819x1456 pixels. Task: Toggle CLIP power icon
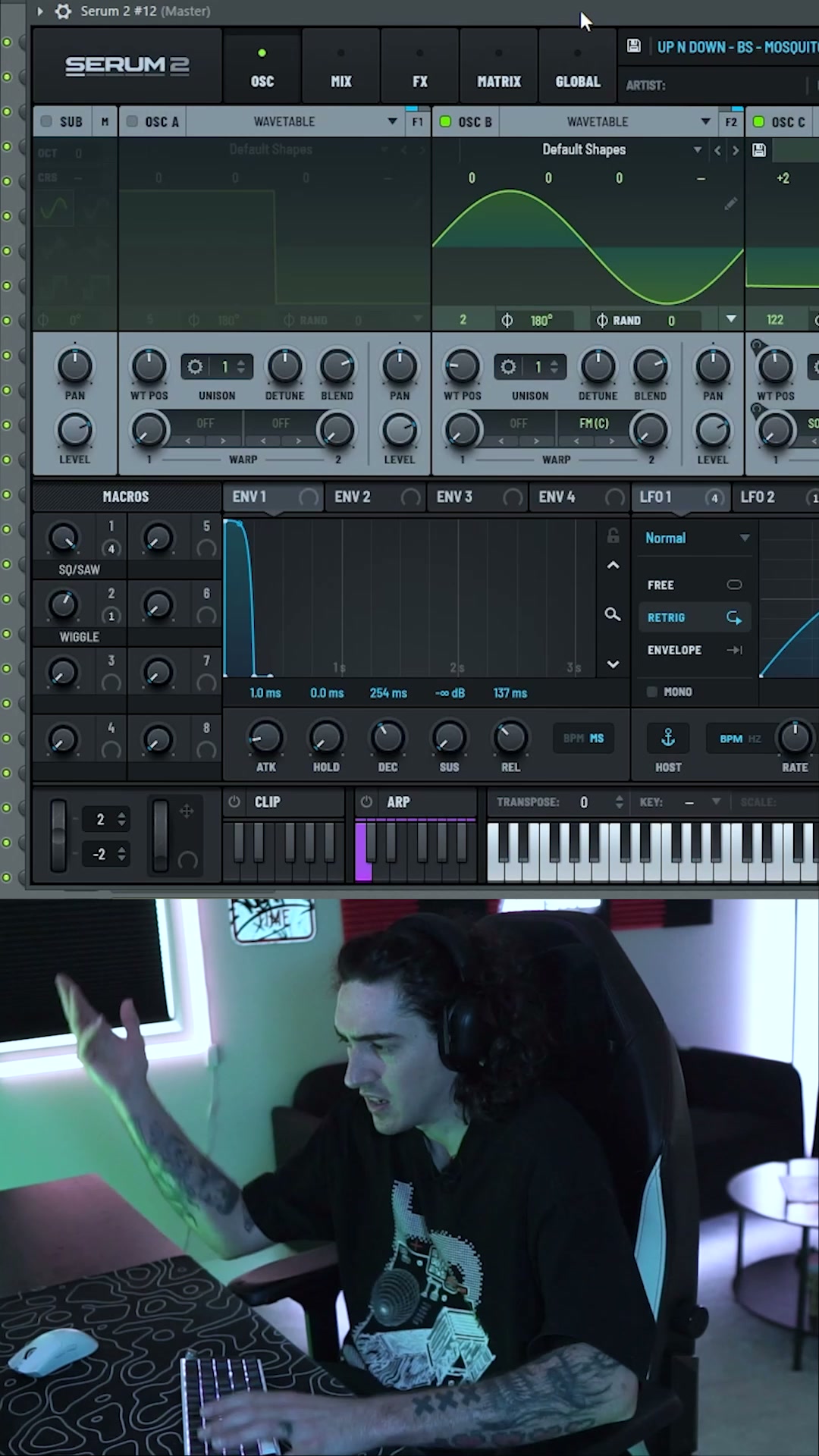[234, 802]
